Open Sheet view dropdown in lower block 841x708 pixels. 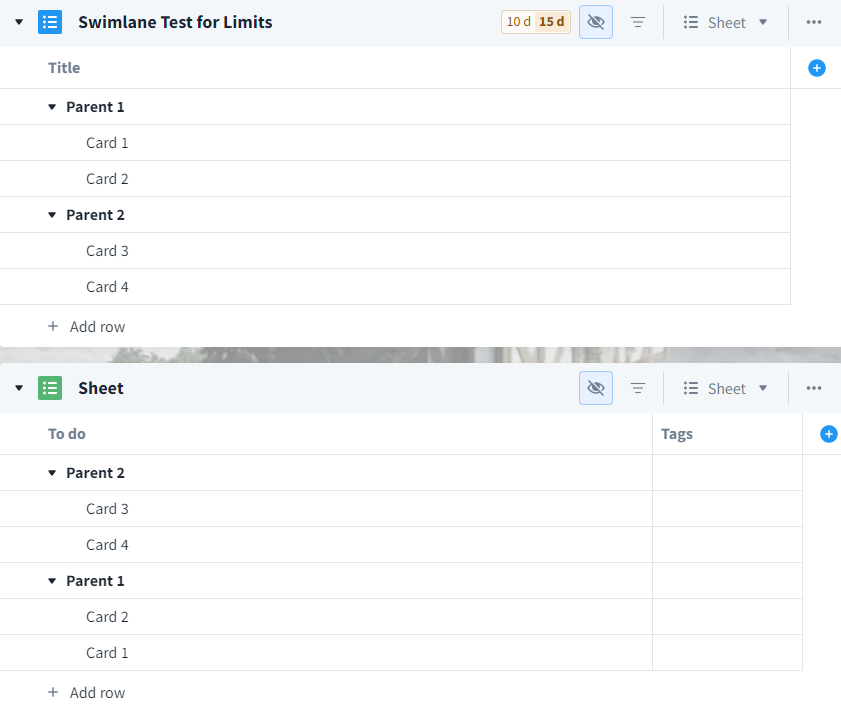[x=726, y=388]
